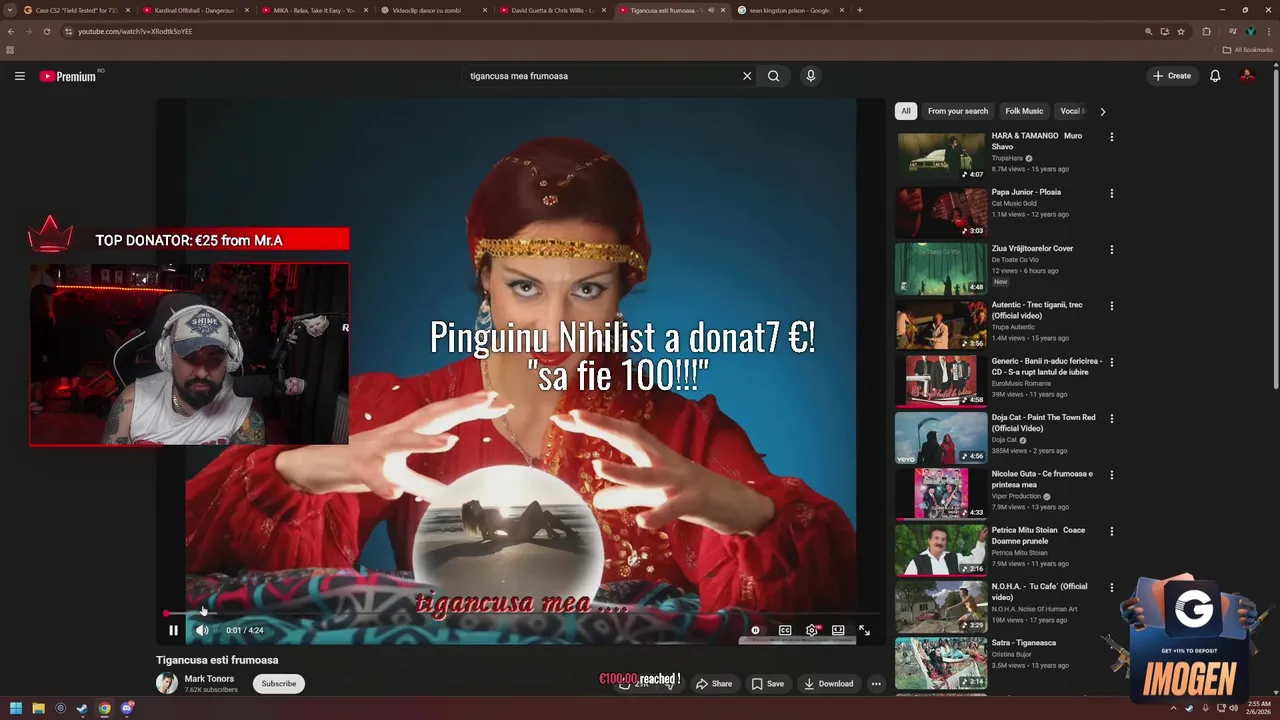This screenshot has width=1280, height=720.
Task: Select the From your search chip
Action: (x=957, y=111)
